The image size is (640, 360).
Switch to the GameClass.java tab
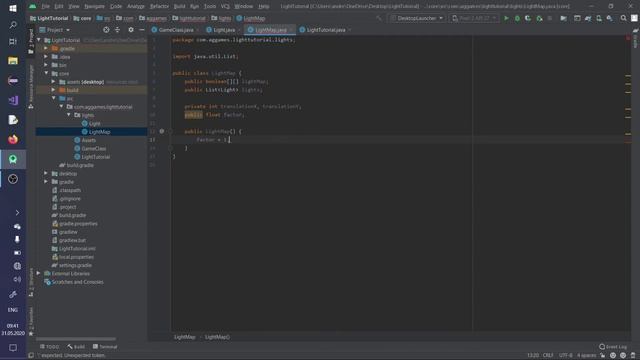(176, 30)
